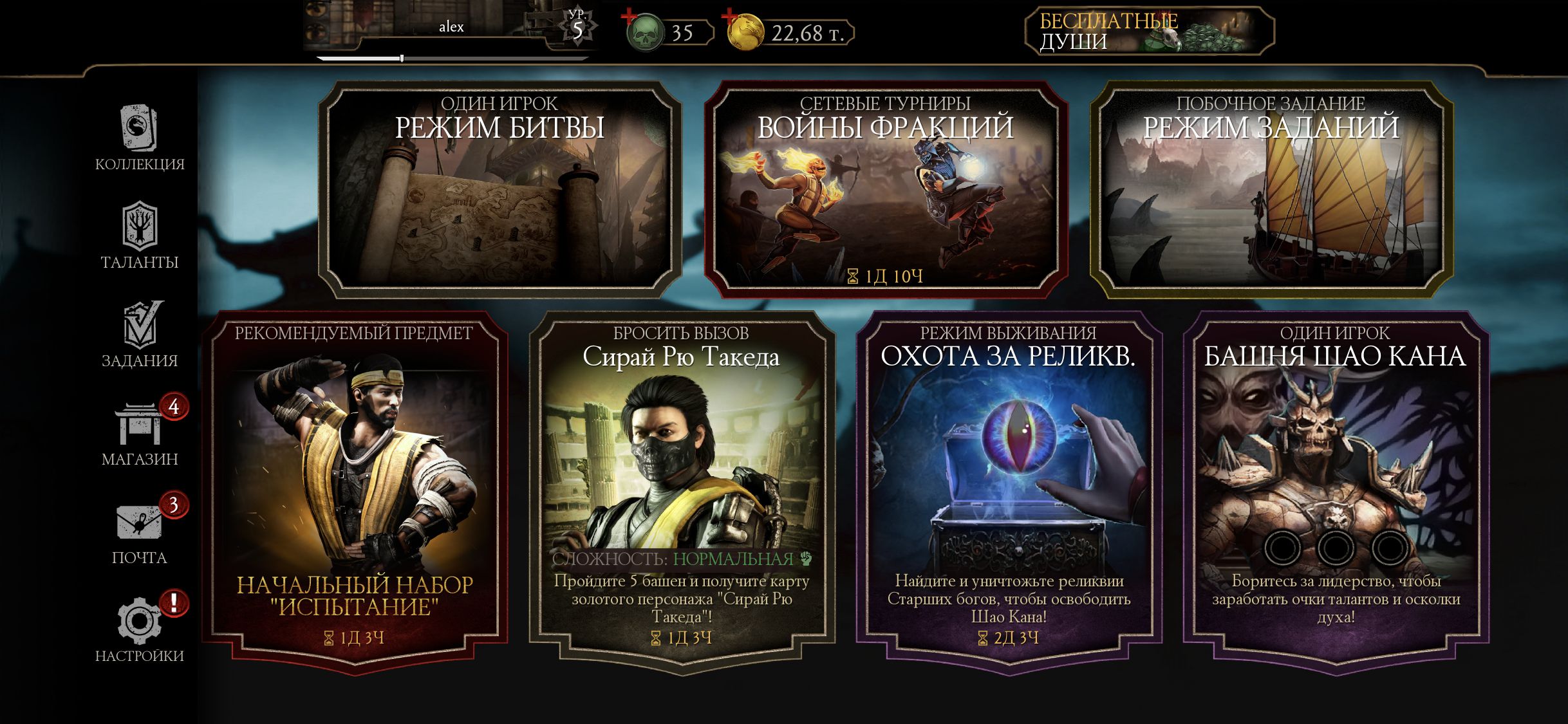
Task: Open Башня Шао Кана tower card
Action: 1336,492
